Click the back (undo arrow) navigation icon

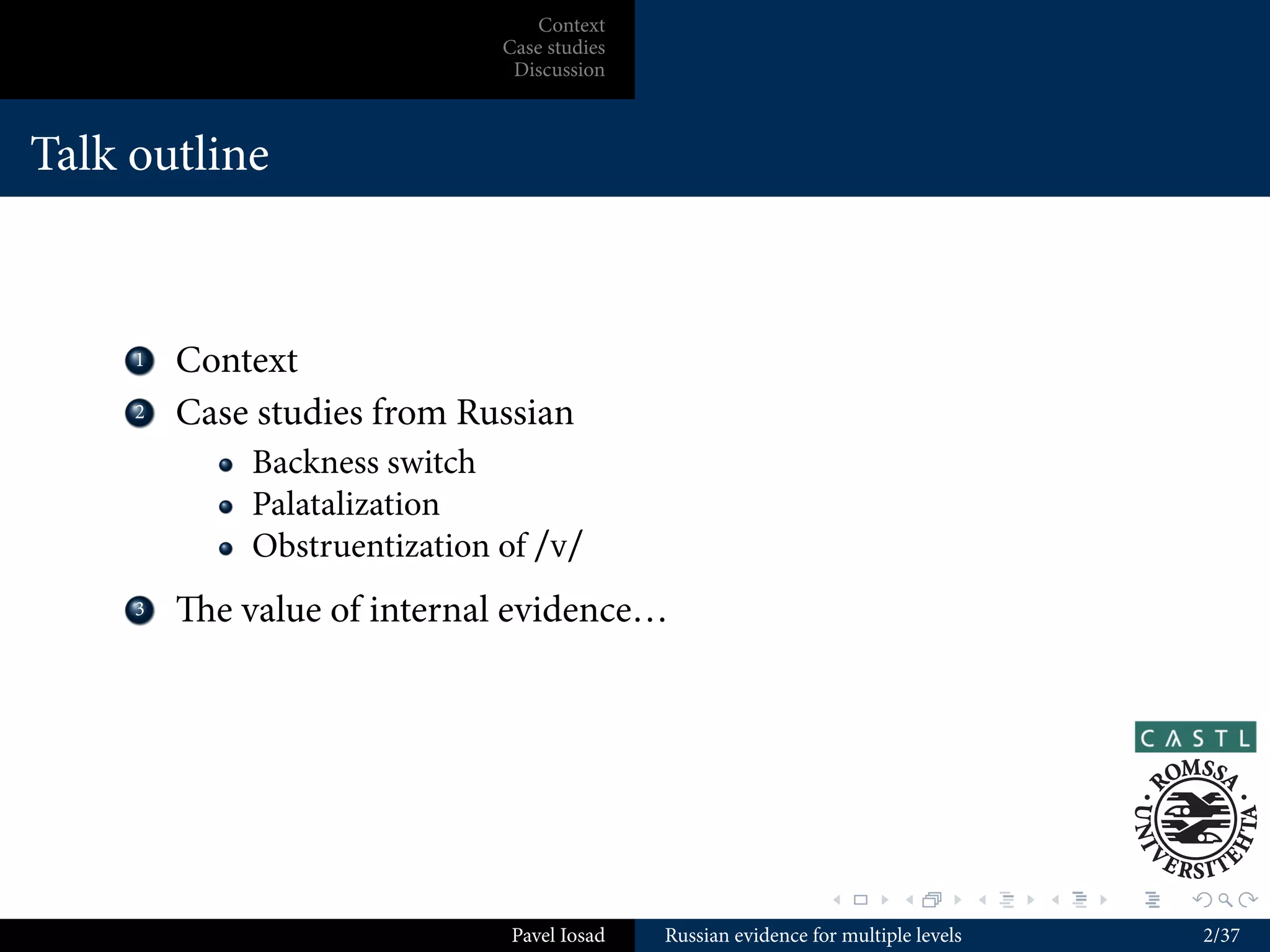[x=1202, y=900]
